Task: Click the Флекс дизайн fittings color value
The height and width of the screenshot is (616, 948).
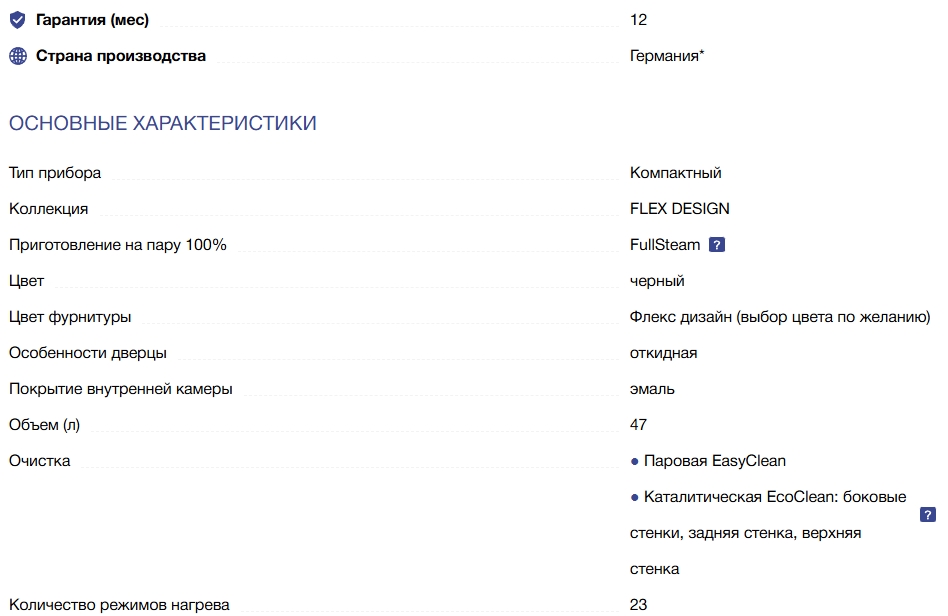Action: [x=780, y=317]
